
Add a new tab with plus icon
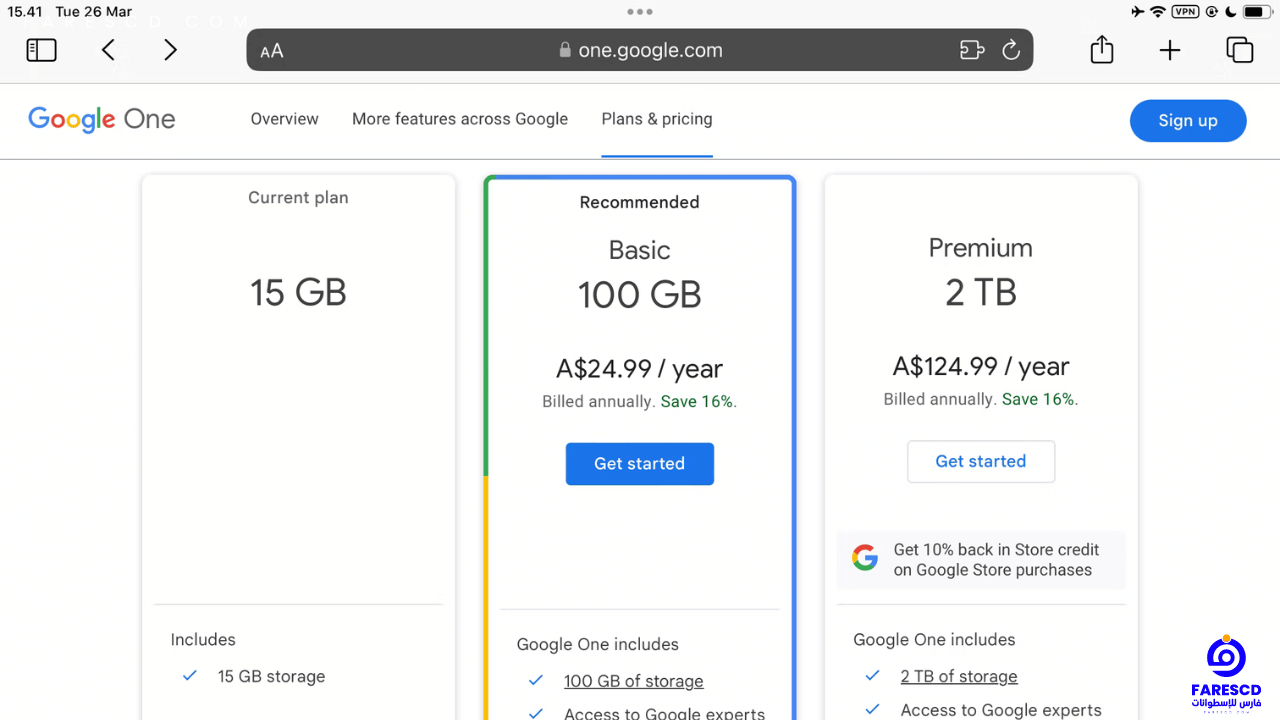(x=1170, y=50)
